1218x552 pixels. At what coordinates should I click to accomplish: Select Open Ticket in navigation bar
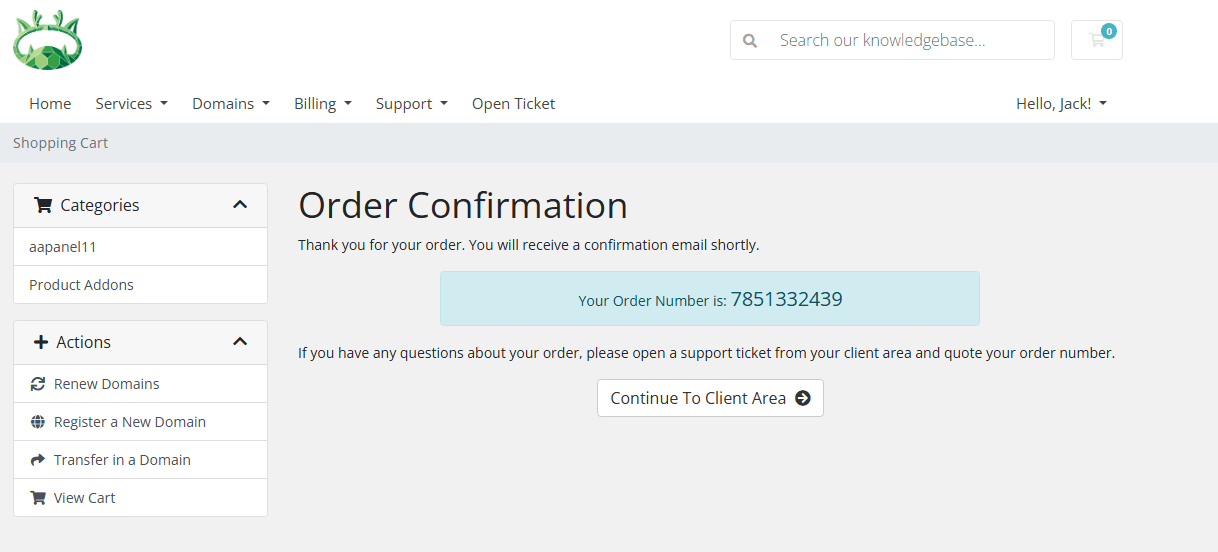(x=513, y=104)
